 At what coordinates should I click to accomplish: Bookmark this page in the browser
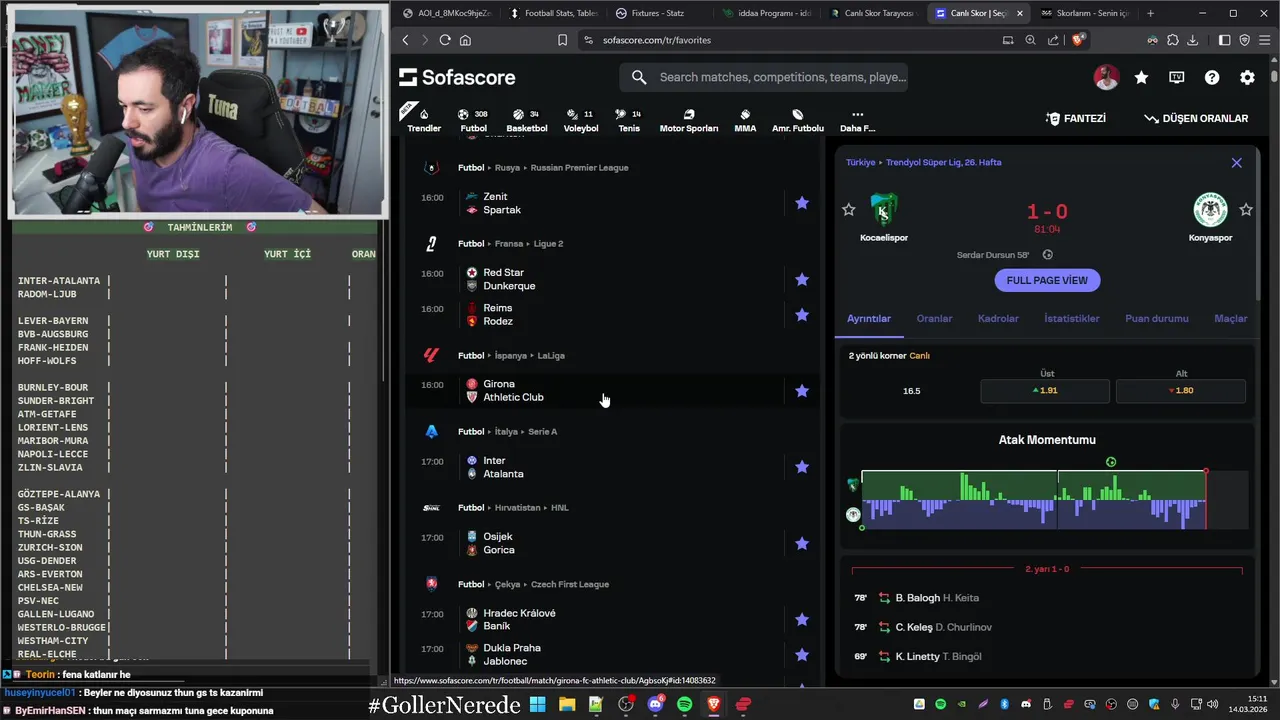(x=563, y=40)
